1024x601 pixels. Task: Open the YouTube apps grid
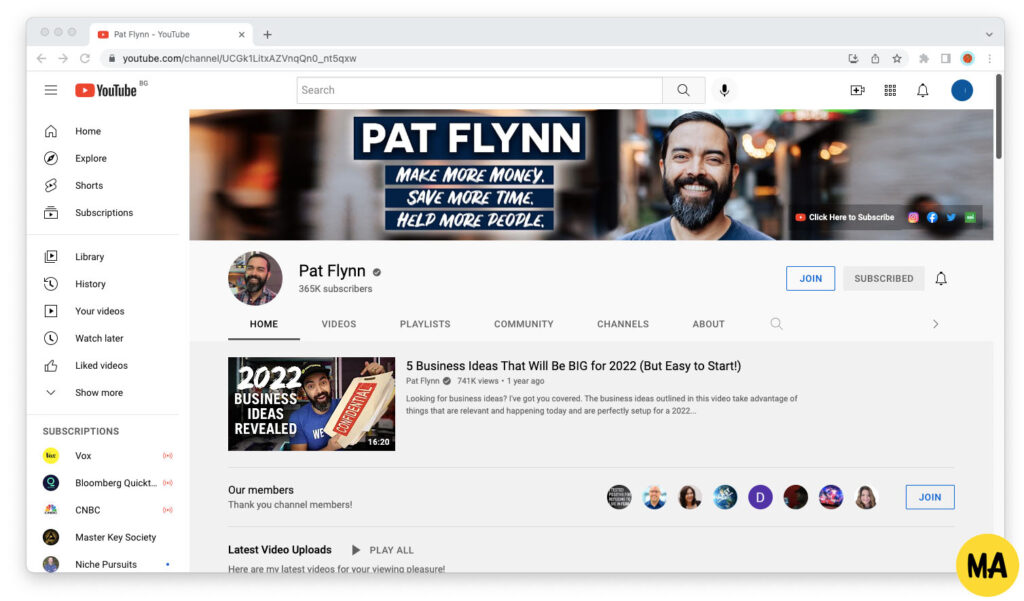[890, 90]
